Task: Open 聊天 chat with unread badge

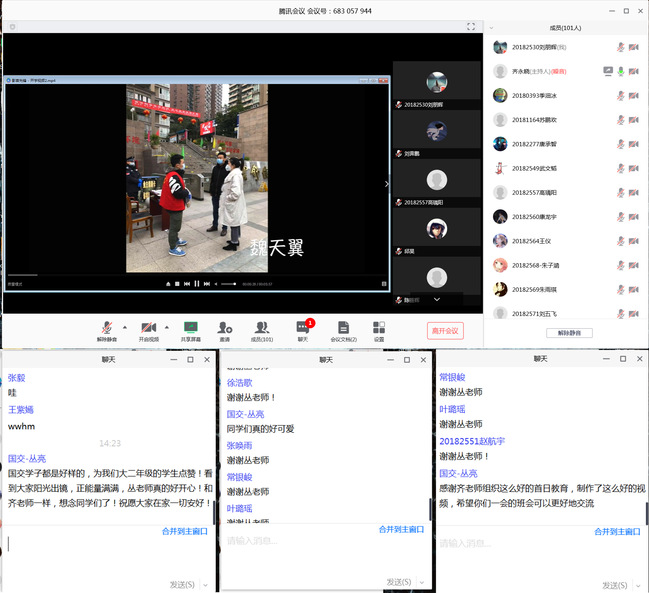Action: (x=303, y=328)
